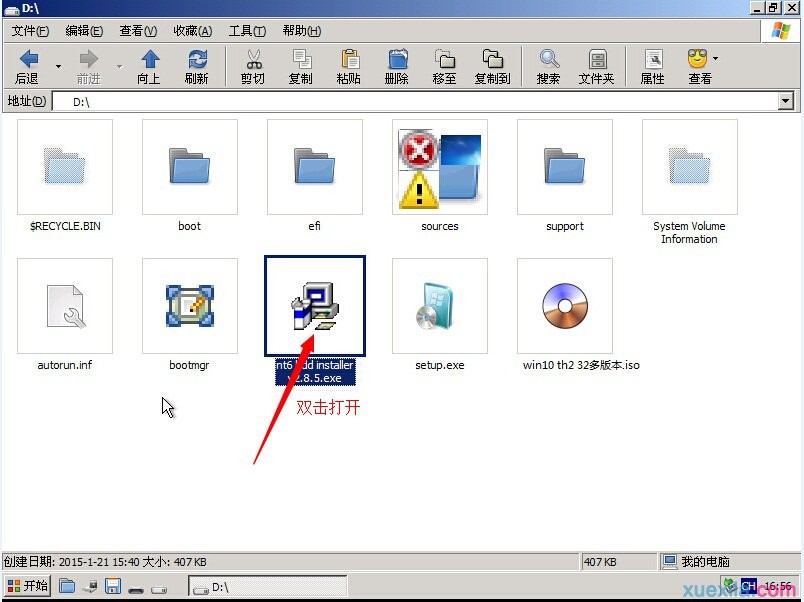Open the 收藏 (Favorites) menu
This screenshot has height=602, width=804.
coord(191,30)
